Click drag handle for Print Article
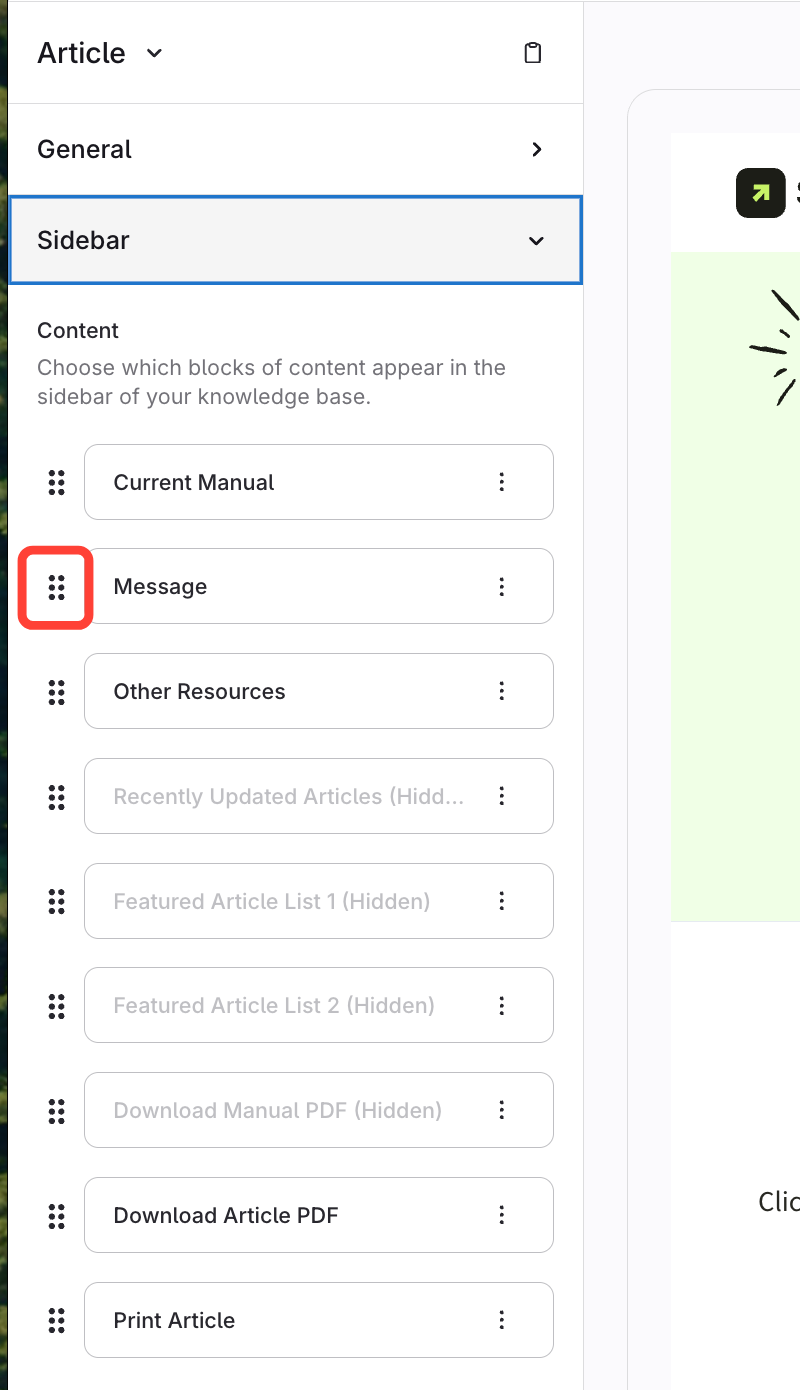The height and width of the screenshot is (1390, 800). pos(57,1320)
